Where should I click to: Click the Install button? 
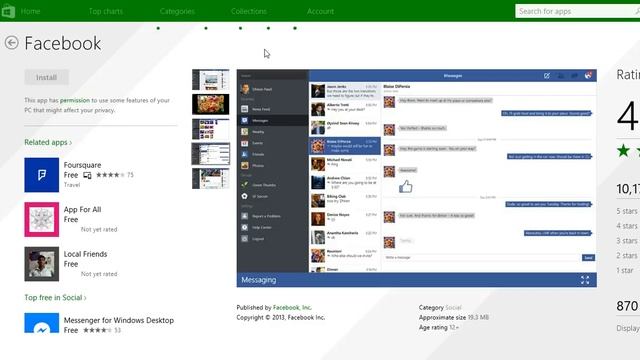tap(47, 78)
